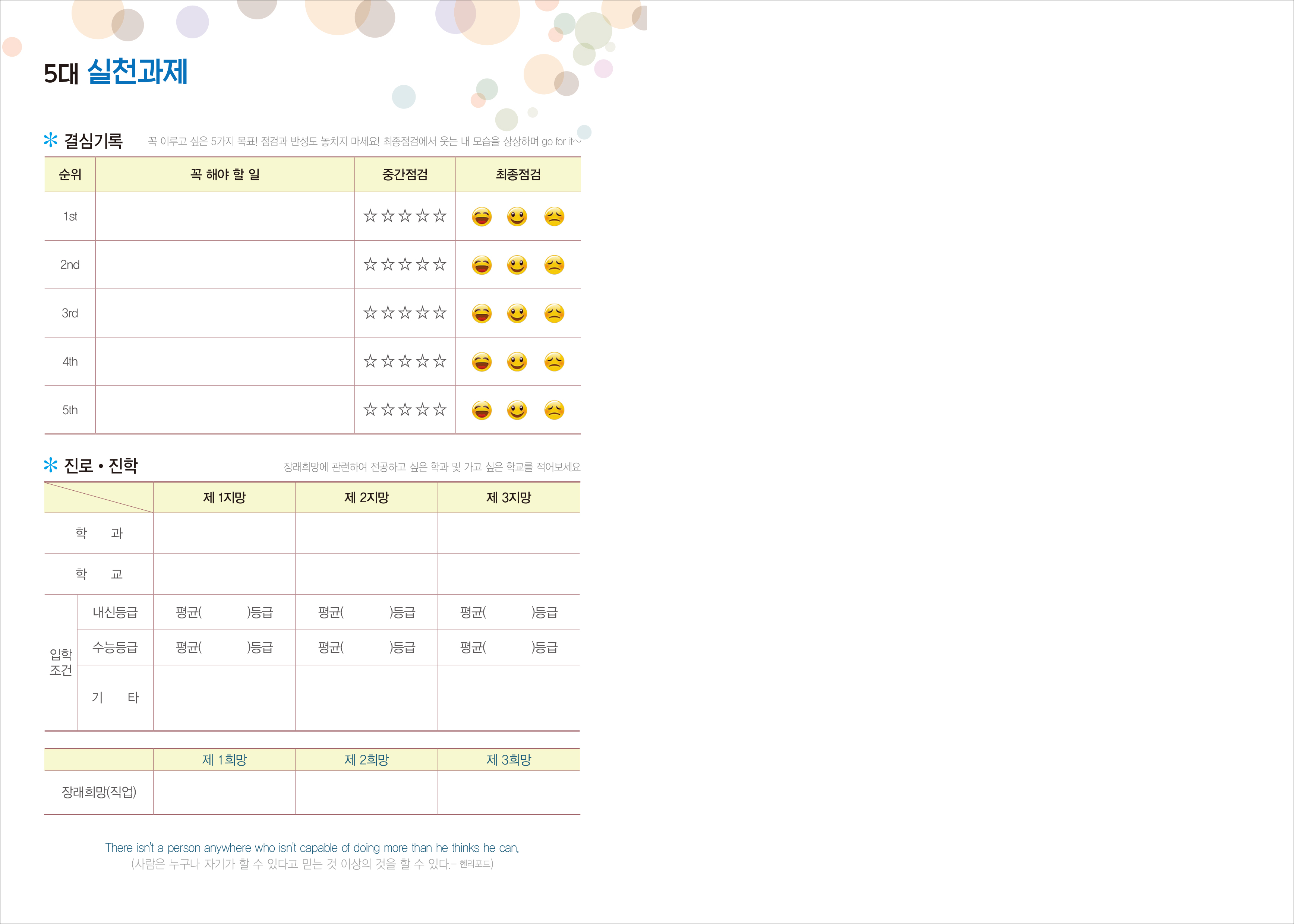Click the blank 꼭 해야 할 일 cell for 1st
The image size is (1294, 924).
[225, 216]
